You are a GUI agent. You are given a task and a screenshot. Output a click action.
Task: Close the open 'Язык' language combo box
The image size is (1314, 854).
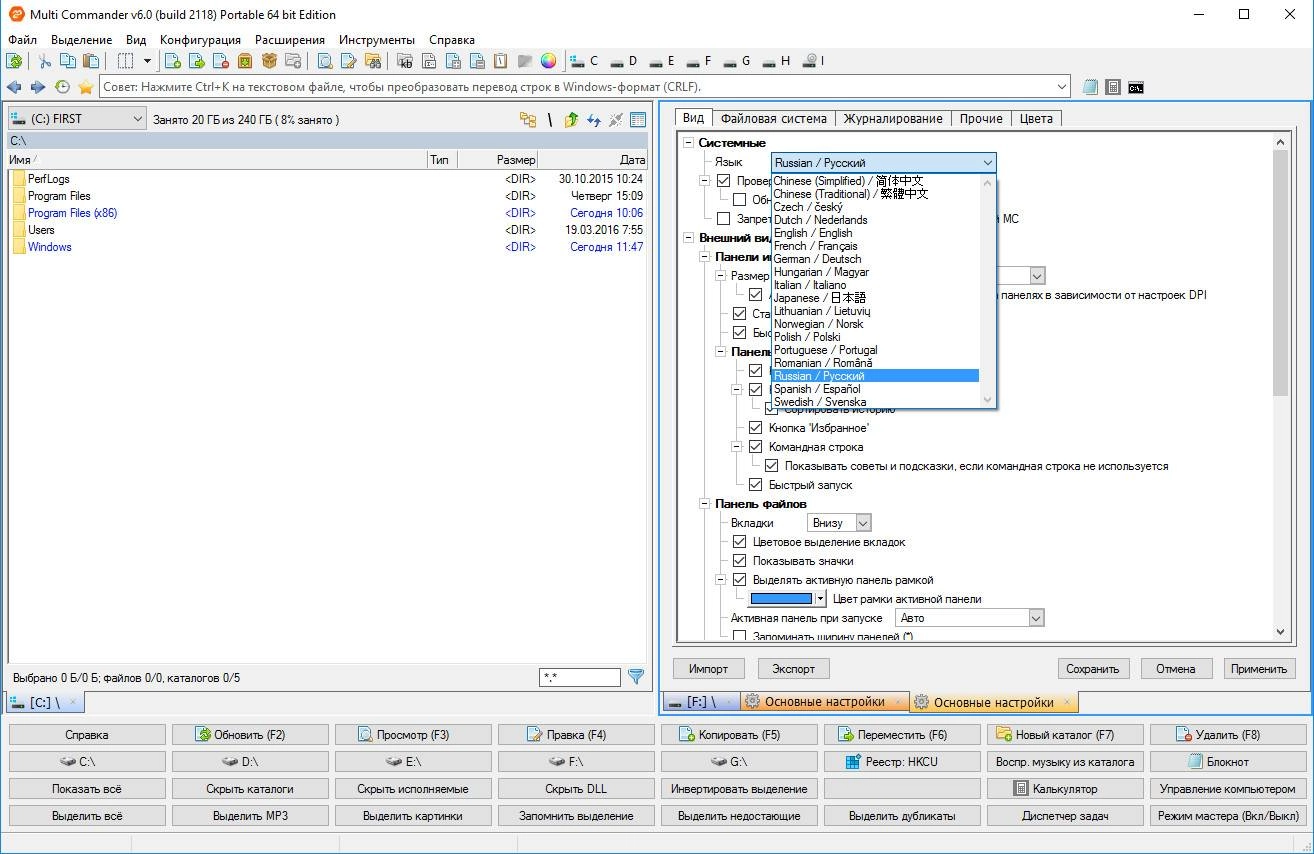click(988, 163)
